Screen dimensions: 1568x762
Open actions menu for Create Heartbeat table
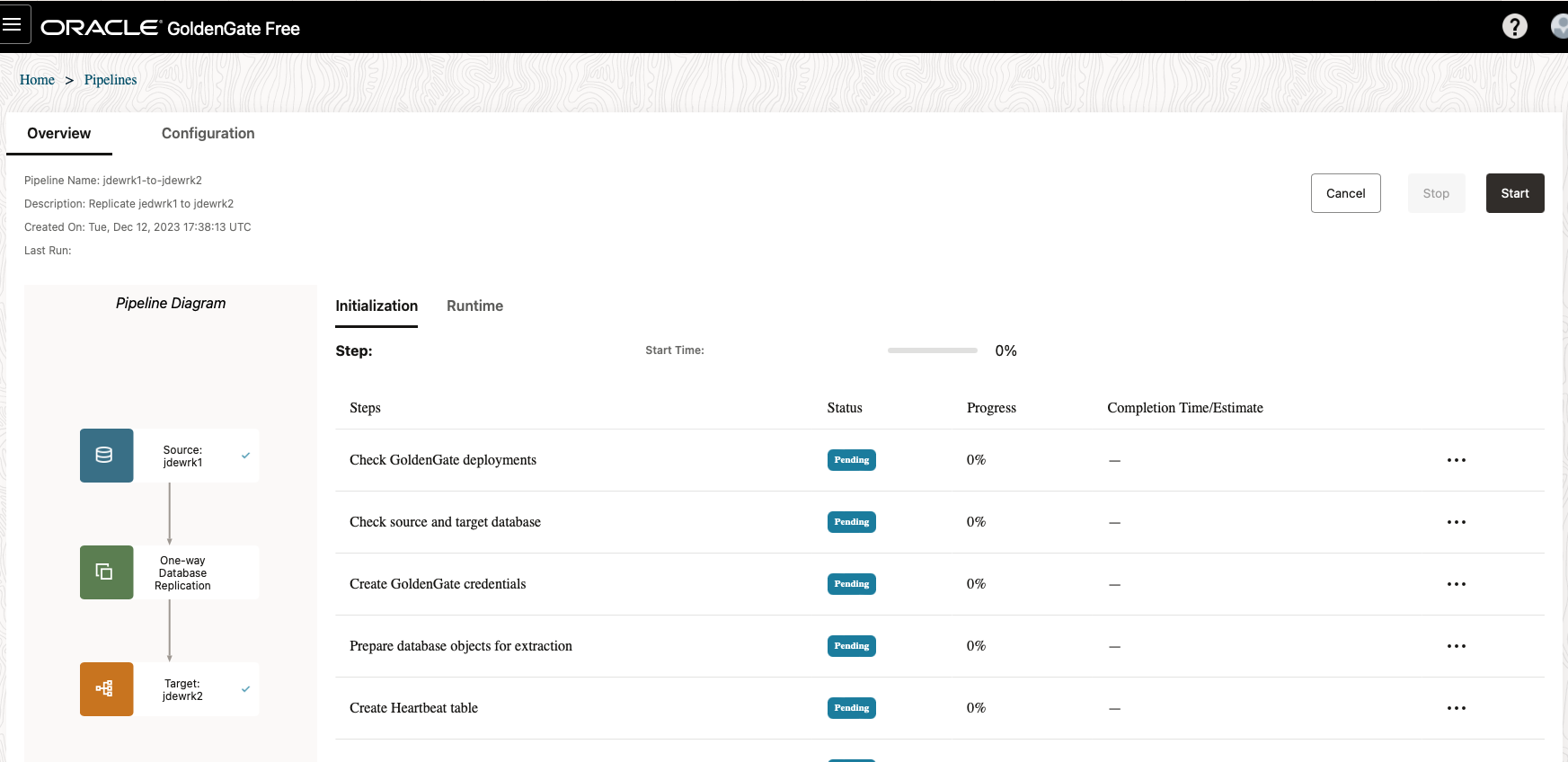pos(1457,708)
